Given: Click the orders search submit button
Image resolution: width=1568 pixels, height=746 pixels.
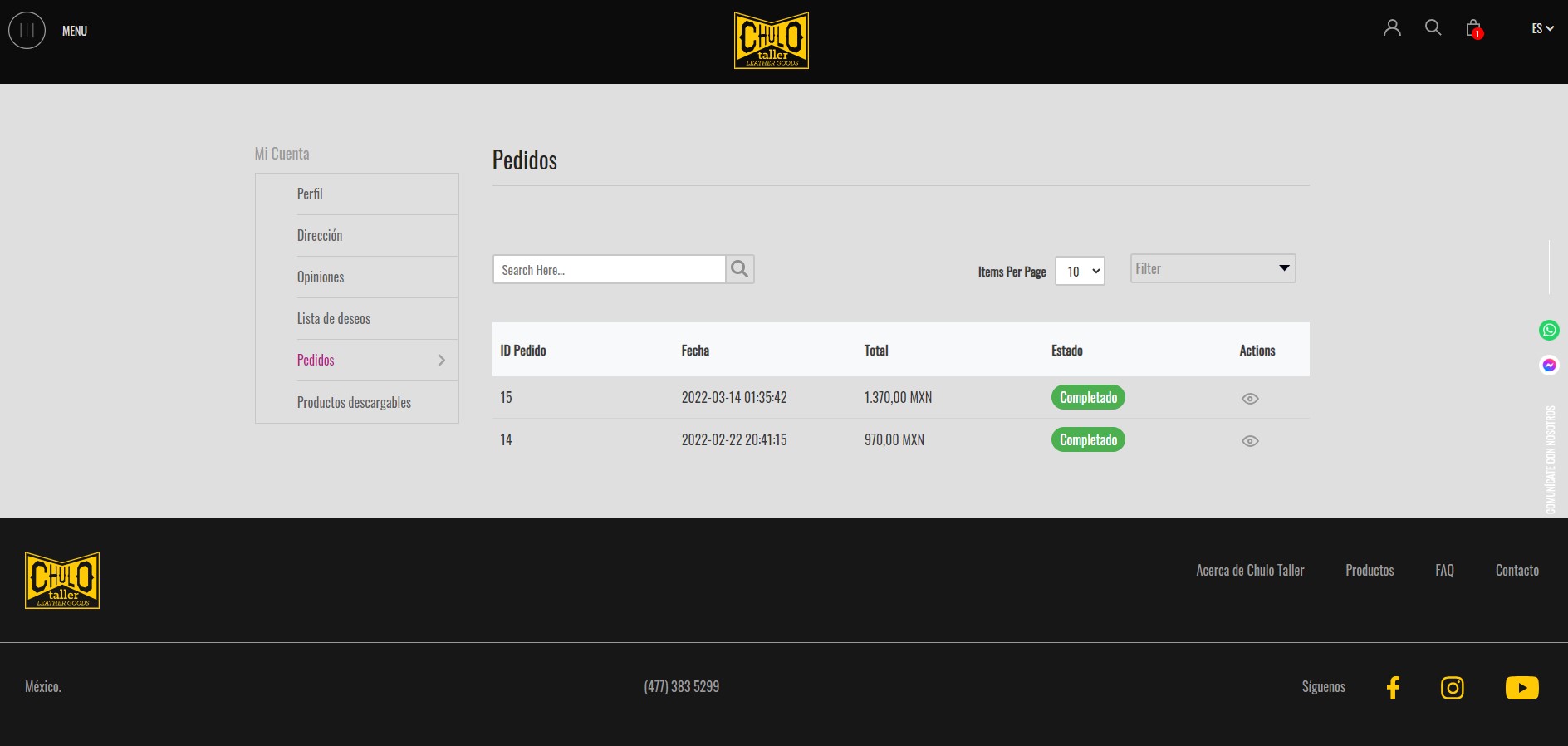Looking at the screenshot, I should [740, 269].
